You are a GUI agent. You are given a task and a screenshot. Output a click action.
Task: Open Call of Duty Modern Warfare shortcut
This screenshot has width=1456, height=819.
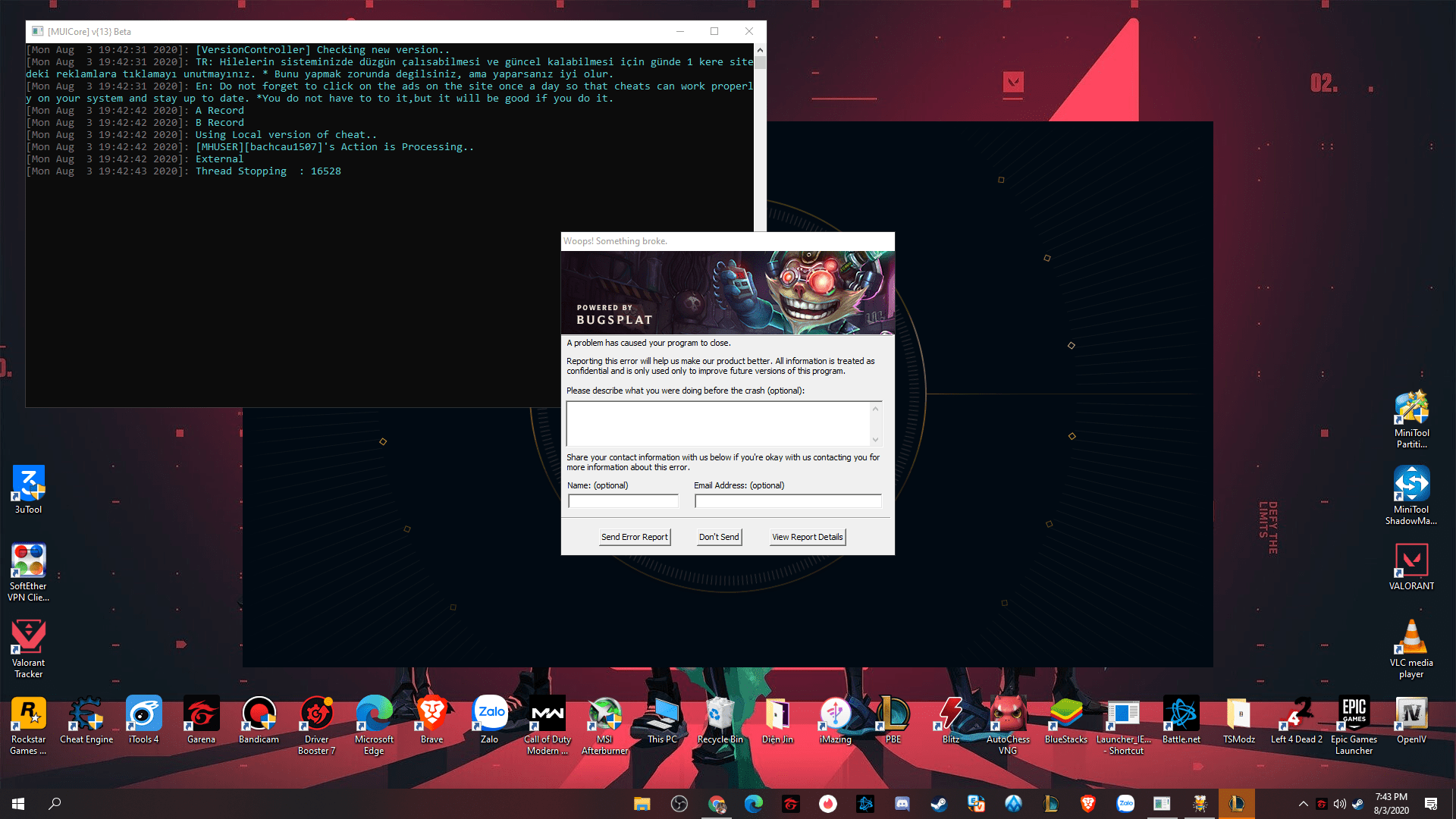(x=547, y=726)
